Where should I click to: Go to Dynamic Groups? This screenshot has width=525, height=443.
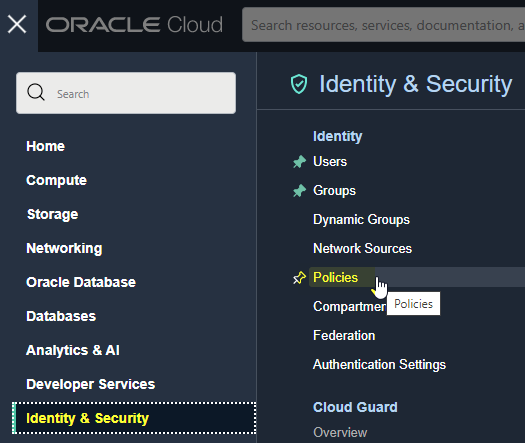361,220
